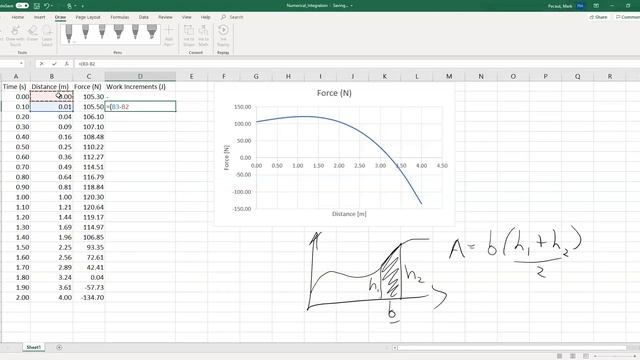Image resolution: width=640 pixels, height=360 pixels.
Task: Open the Help ribbon tab
Action: (206, 17)
